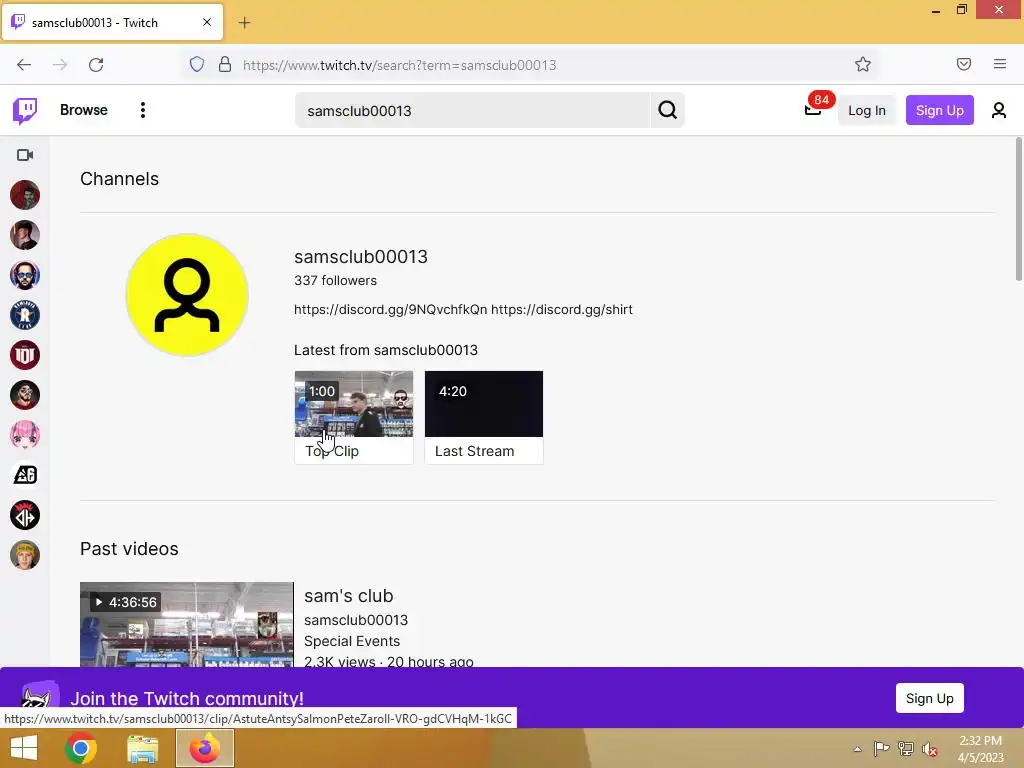Click the purple Sign Up header button

(939, 110)
